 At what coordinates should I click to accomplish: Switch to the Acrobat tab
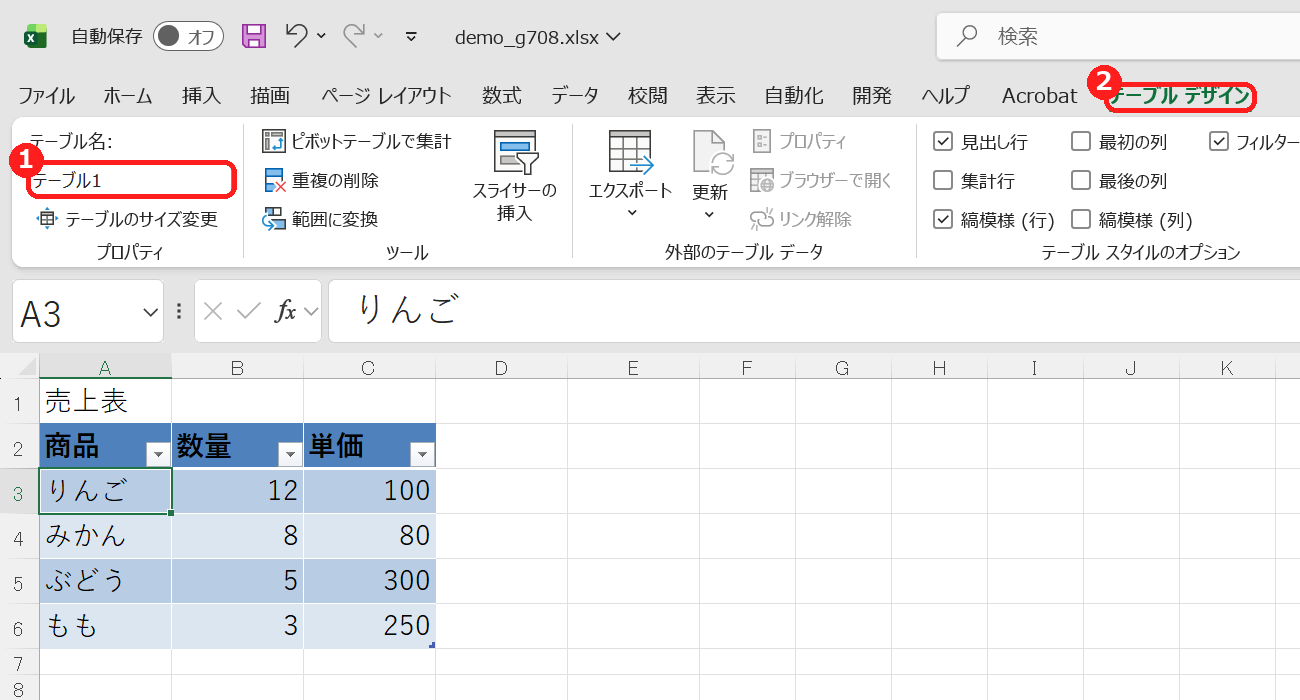[1040, 96]
